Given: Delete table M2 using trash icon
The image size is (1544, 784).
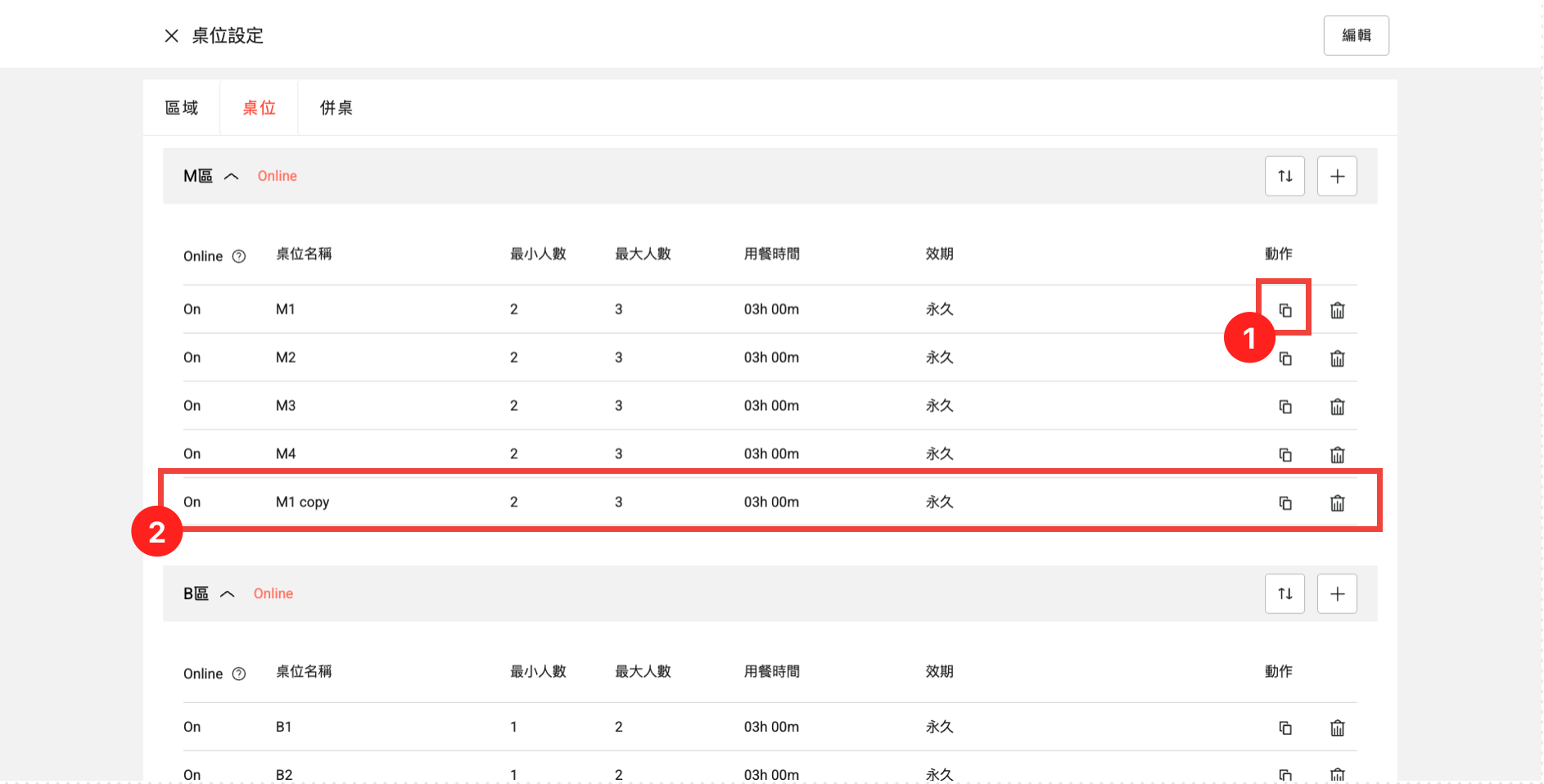Looking at the screenshot, I should click(1337, 358).
